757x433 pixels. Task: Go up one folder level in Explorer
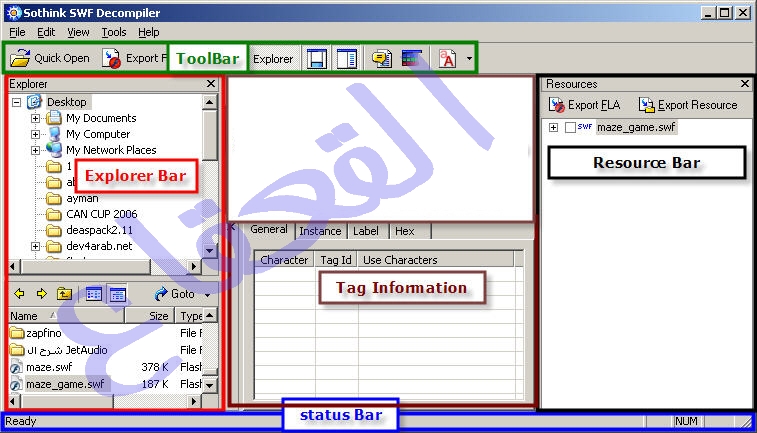tap(64, 294)
